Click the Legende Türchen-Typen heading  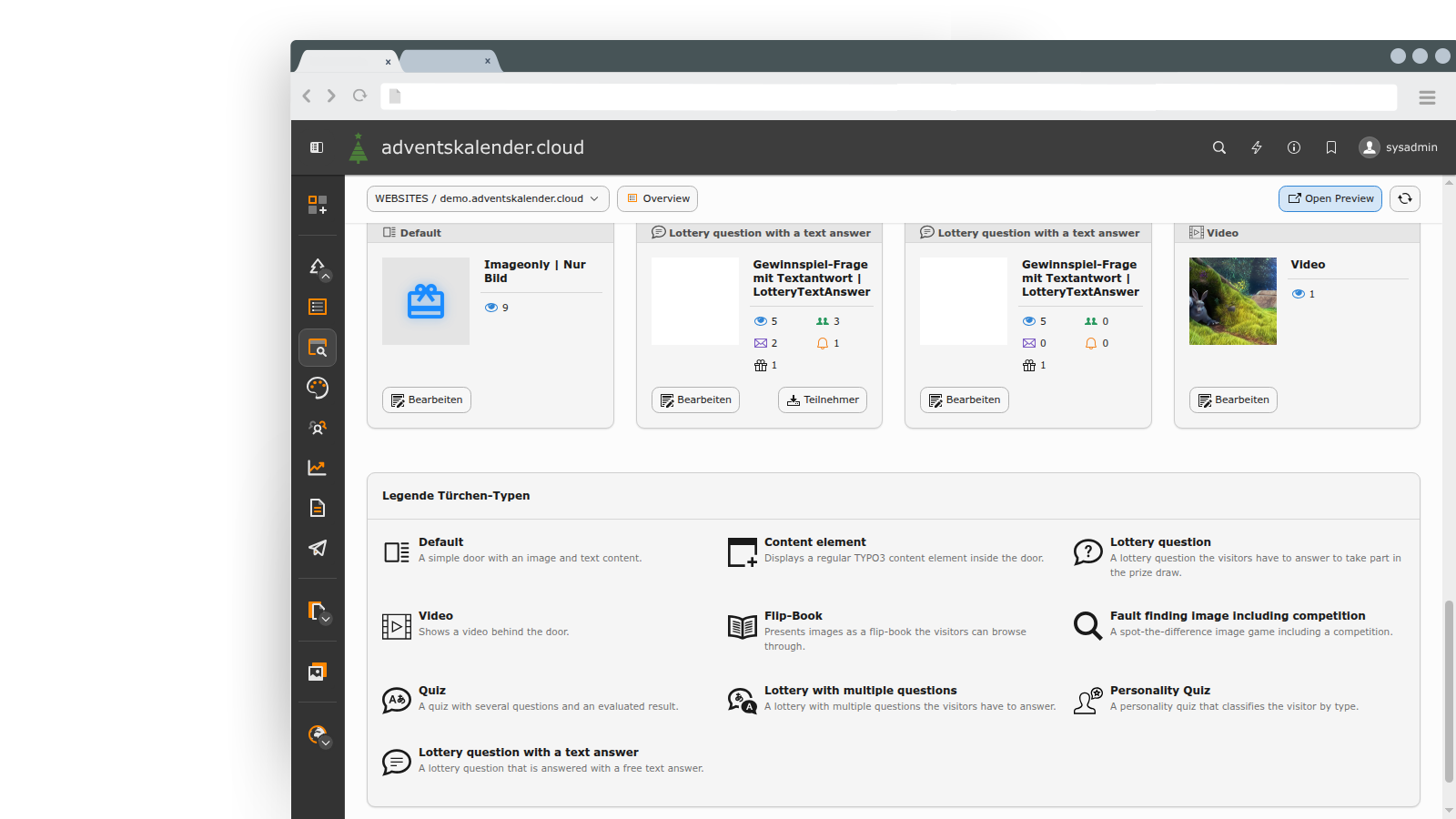456,496
